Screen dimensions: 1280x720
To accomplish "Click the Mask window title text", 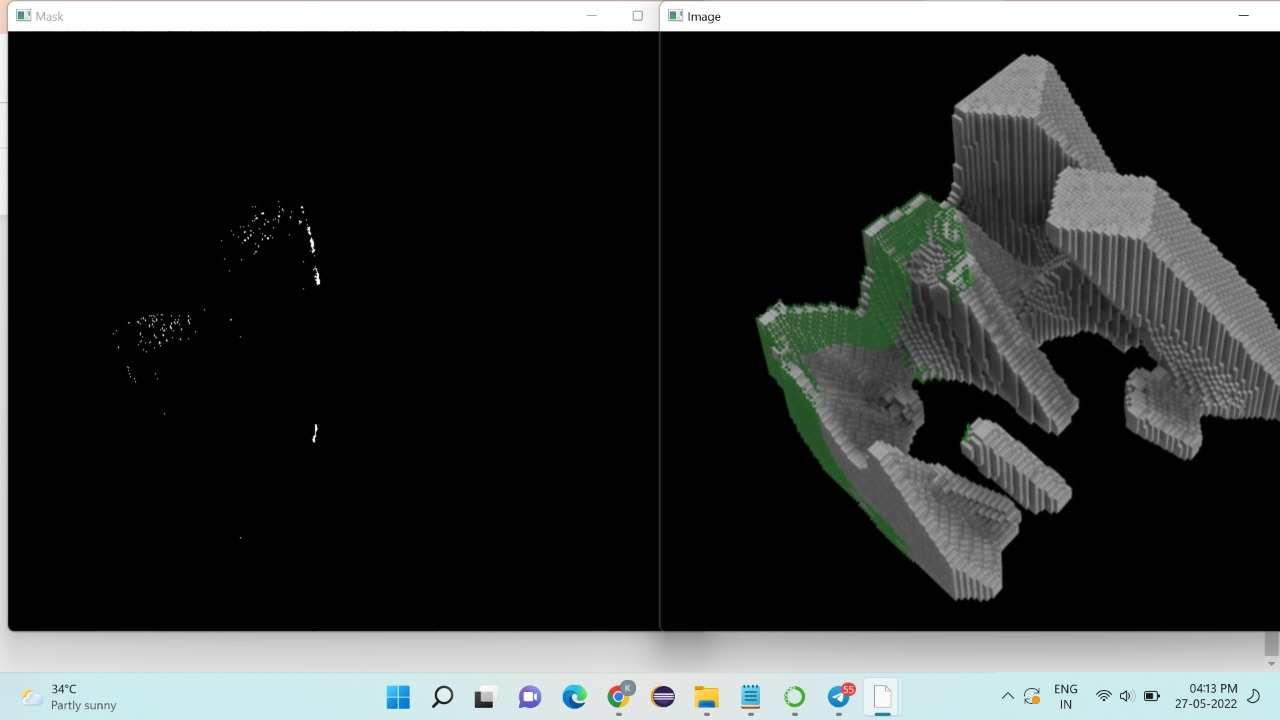I will point(49,16).
